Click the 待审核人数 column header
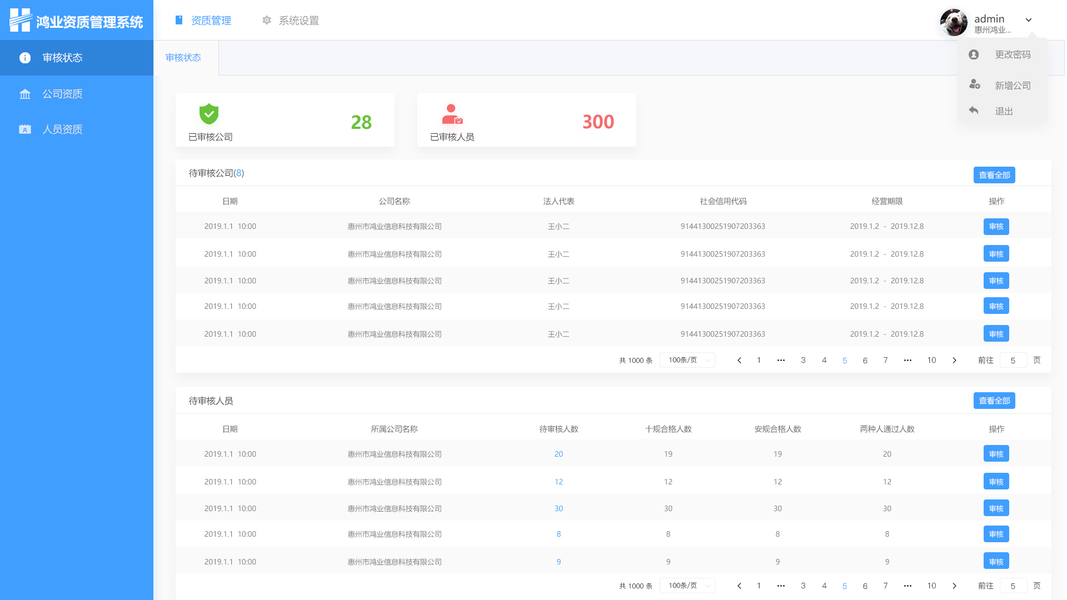The image size is (1067, 600). pos(559,429)
